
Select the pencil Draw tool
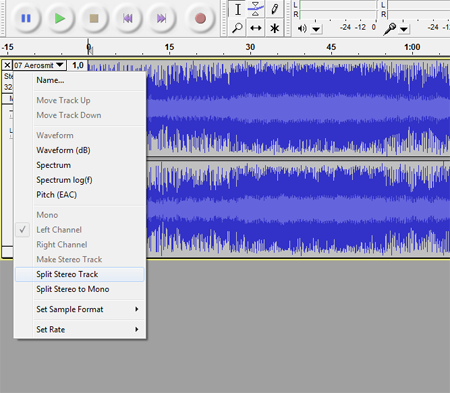(275, 9)
